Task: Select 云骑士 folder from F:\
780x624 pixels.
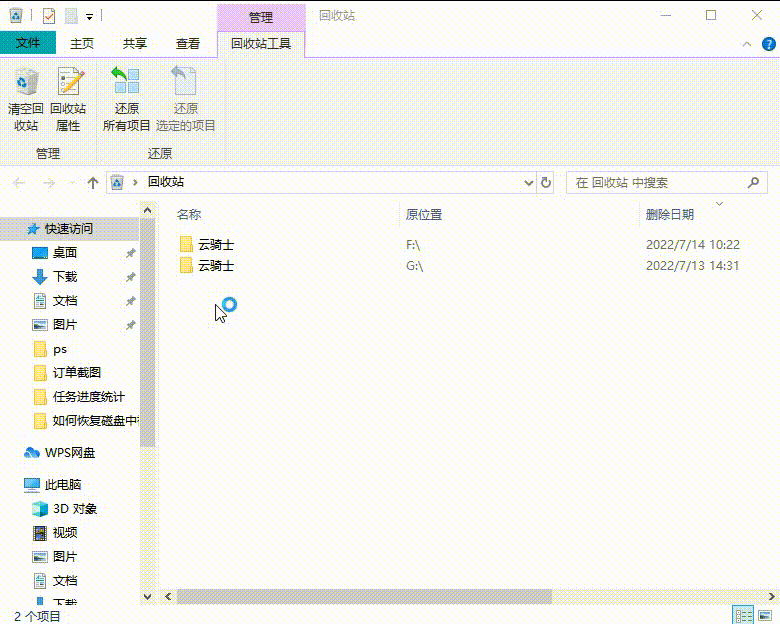Action: (206, 244)
